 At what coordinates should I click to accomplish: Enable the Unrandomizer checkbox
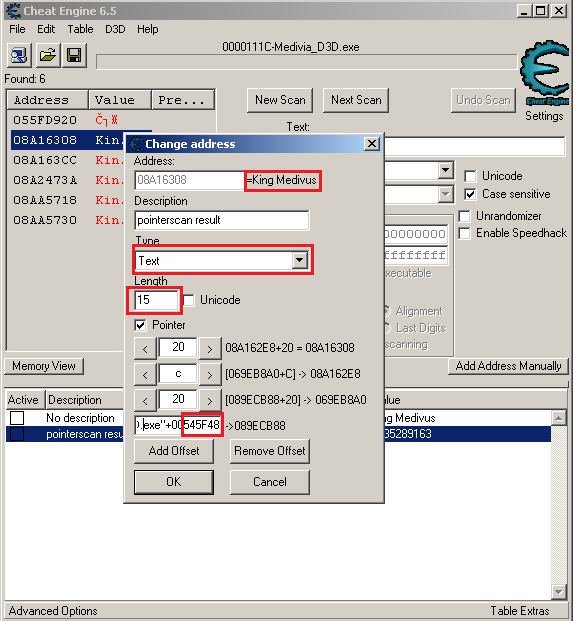tap(464, 216)
